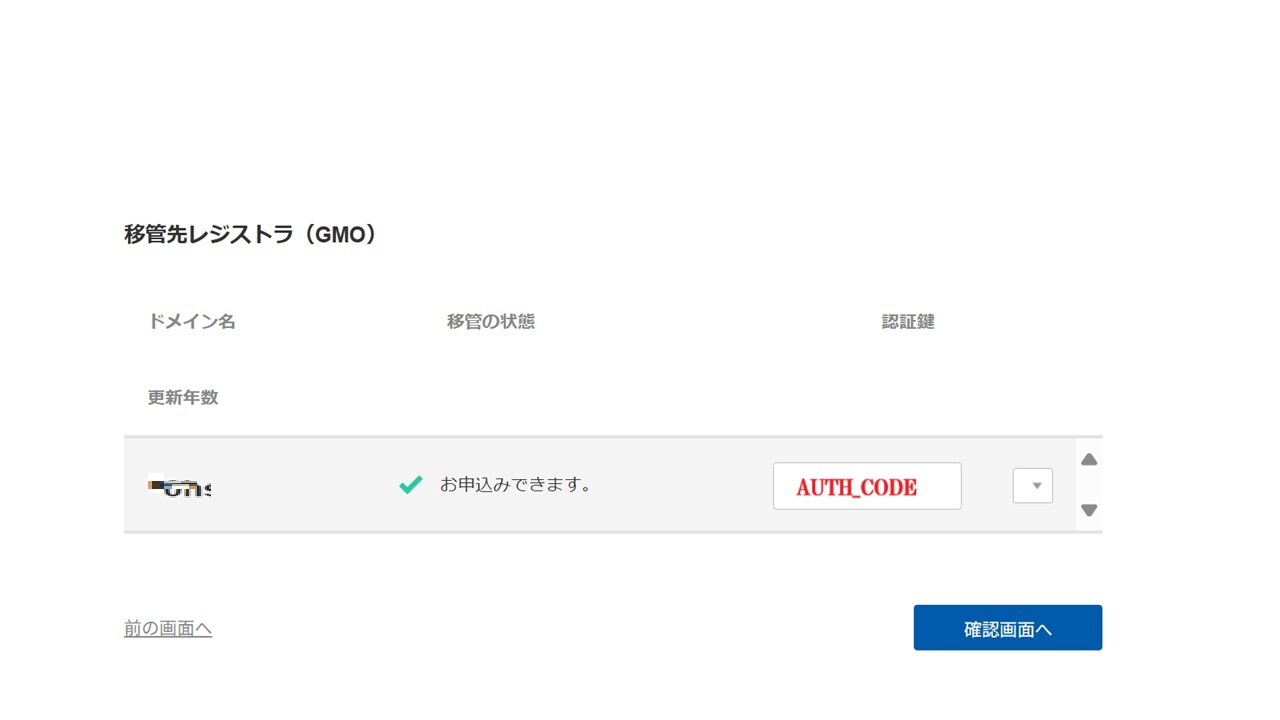Select the partially hidden domain name entry
The image size is (1280, 720).
point(180,488)
